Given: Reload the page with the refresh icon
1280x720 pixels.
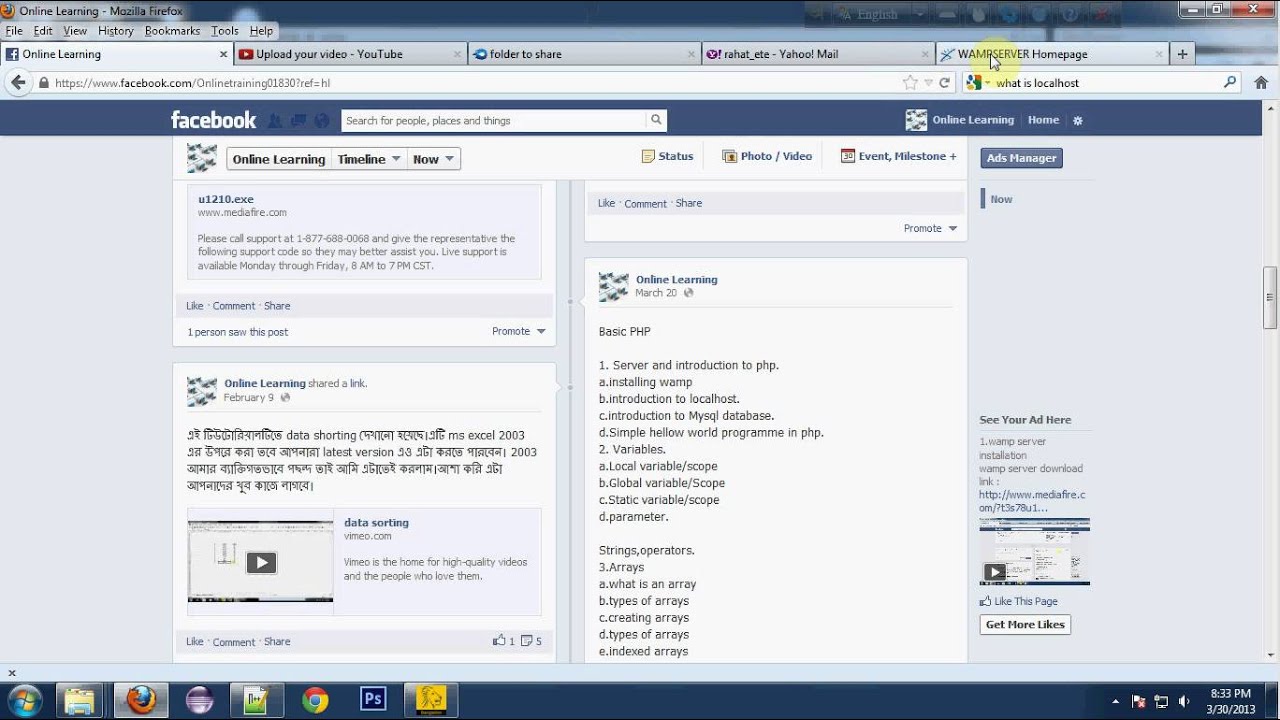Looking at the screenshot, I should click(x=944, y=83).
